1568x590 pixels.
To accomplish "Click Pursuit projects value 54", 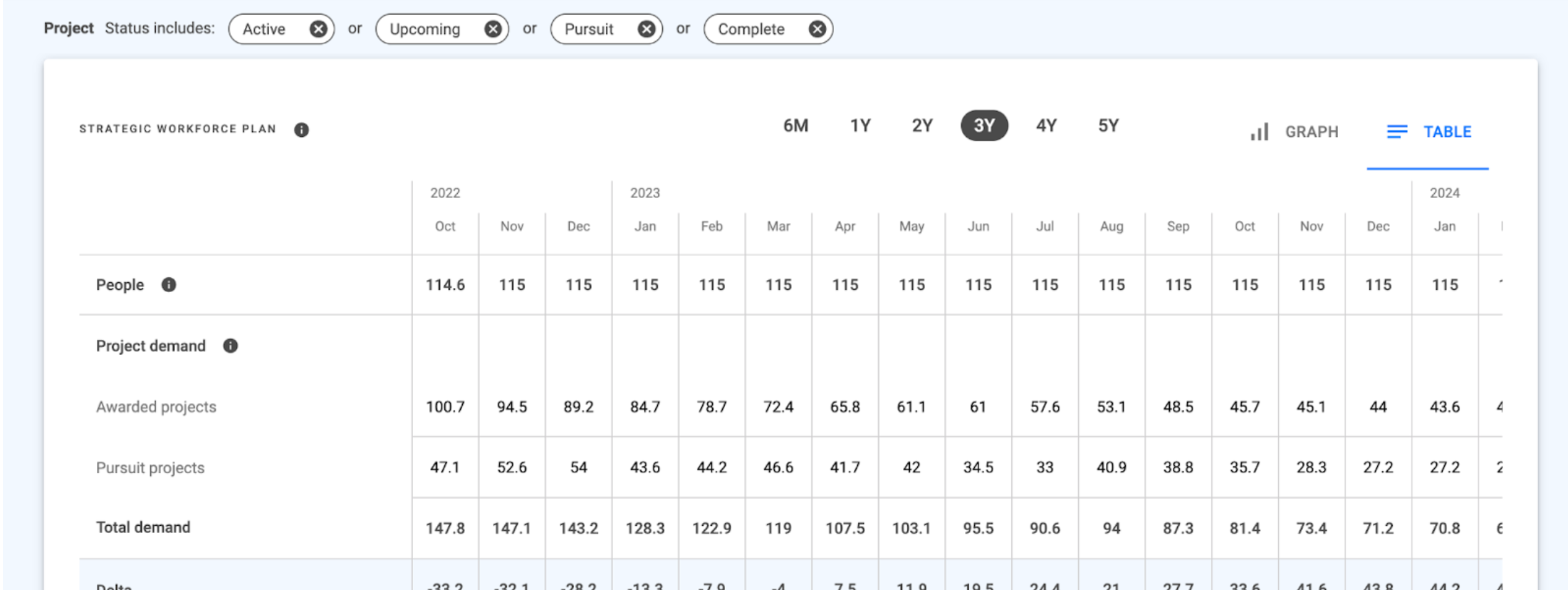I will click(578, 467).
